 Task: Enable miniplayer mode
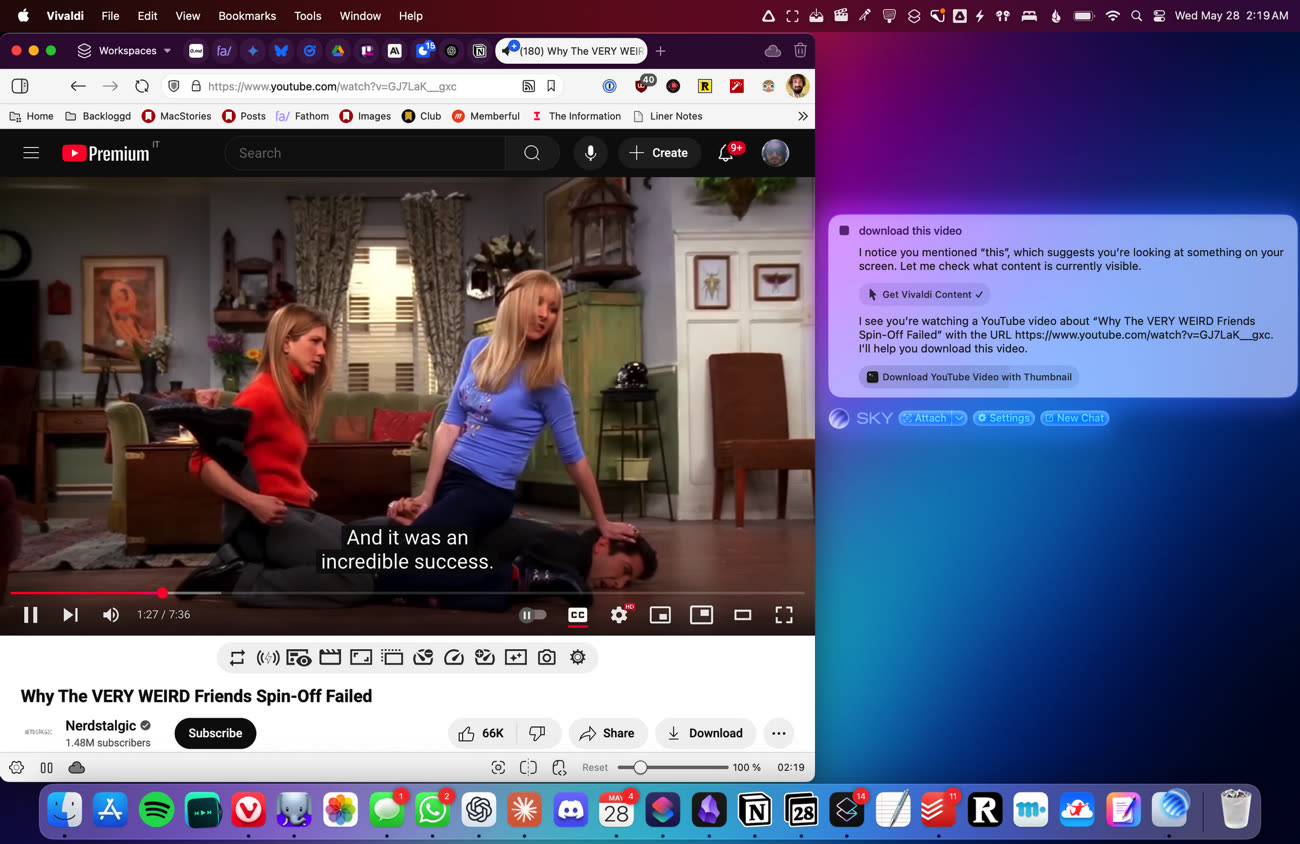point(660,615)
